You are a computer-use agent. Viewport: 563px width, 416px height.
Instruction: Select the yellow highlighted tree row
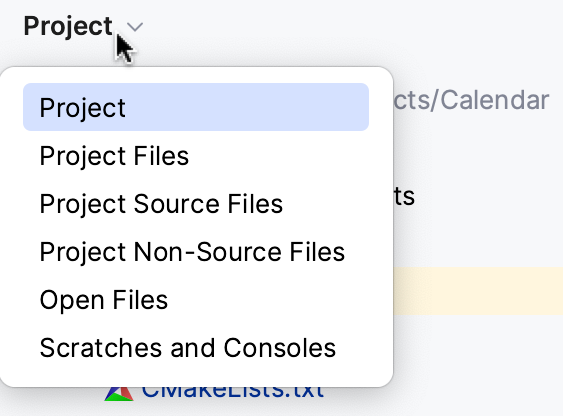478,291
